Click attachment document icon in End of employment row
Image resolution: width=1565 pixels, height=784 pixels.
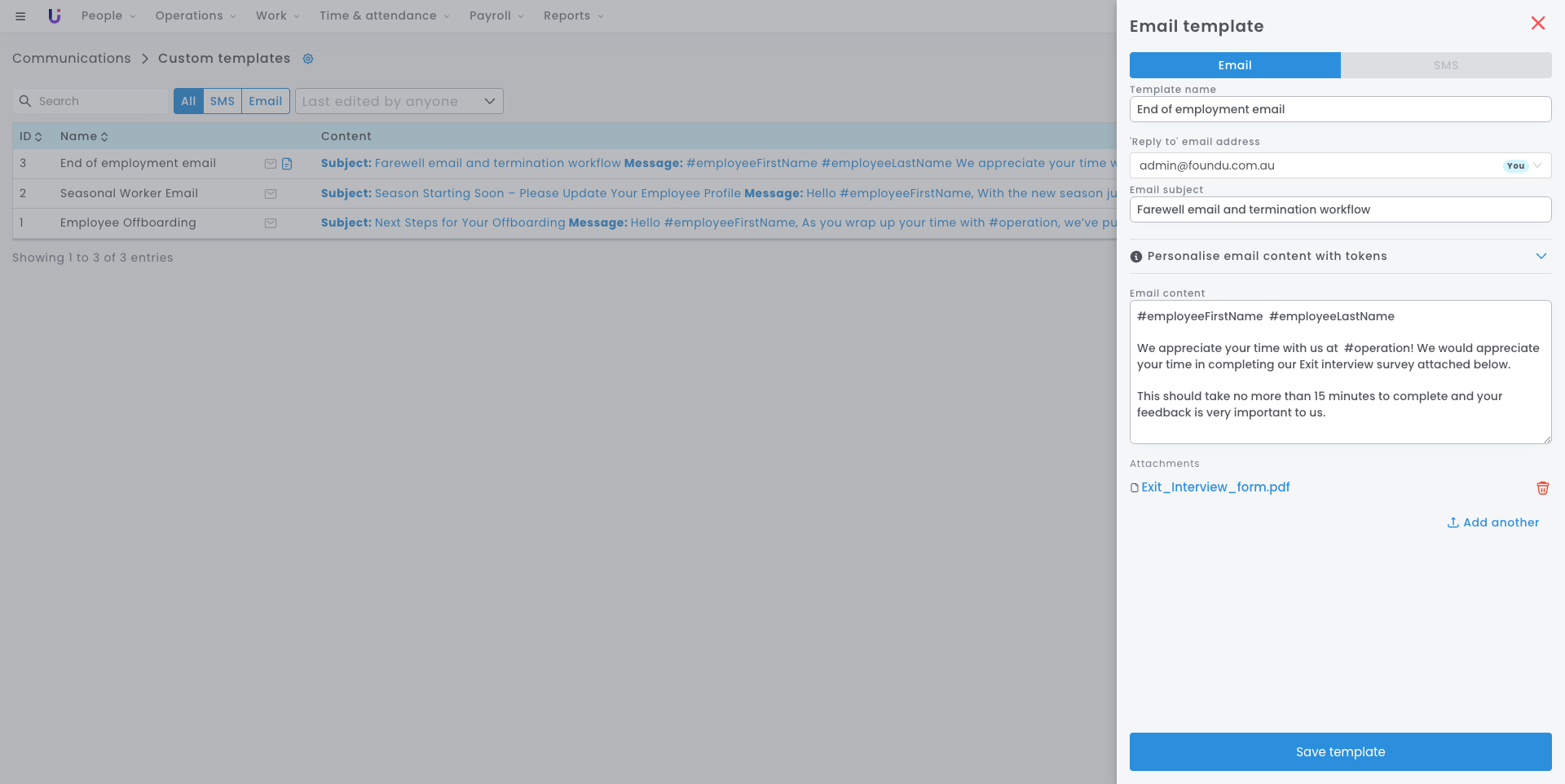click(x=287, y=164)
